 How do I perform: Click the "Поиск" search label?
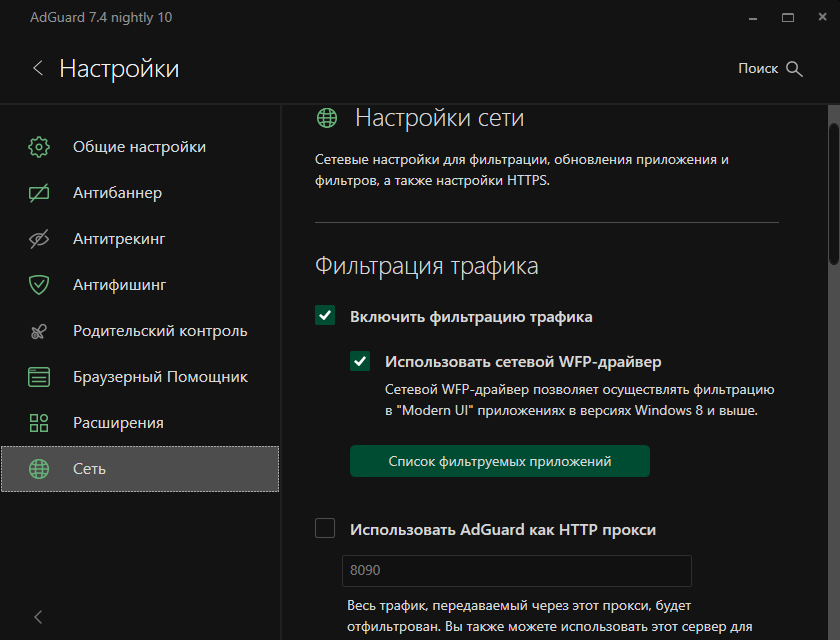tap(757, 69)
